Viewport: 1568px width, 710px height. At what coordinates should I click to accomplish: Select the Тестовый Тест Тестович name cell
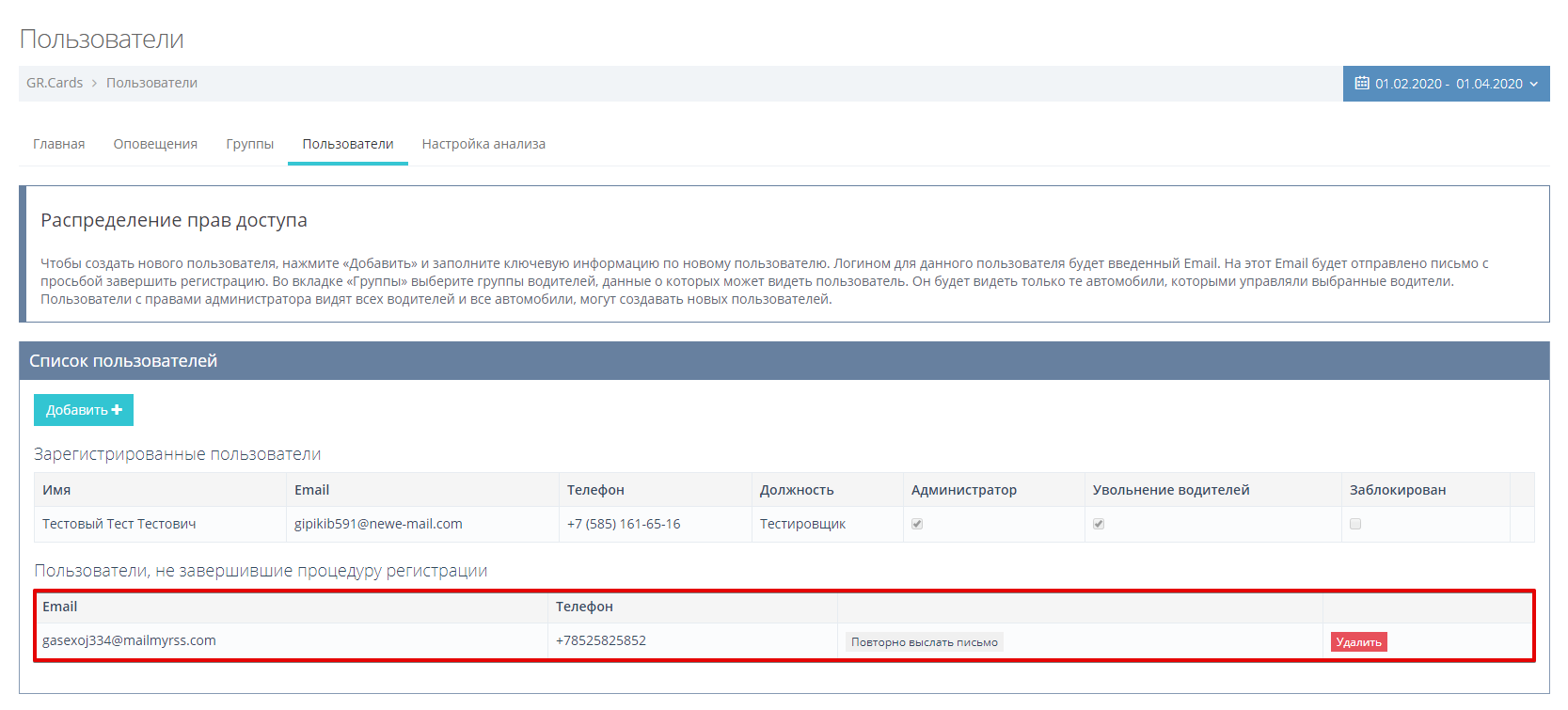[119, 524]
